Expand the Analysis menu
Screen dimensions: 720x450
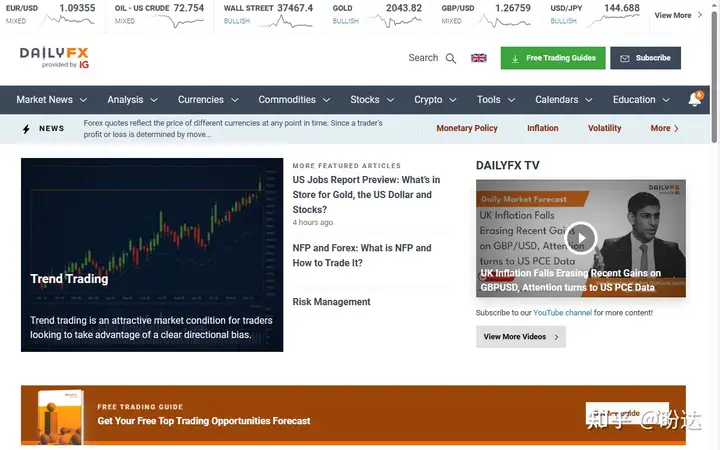tap(132, 100)
